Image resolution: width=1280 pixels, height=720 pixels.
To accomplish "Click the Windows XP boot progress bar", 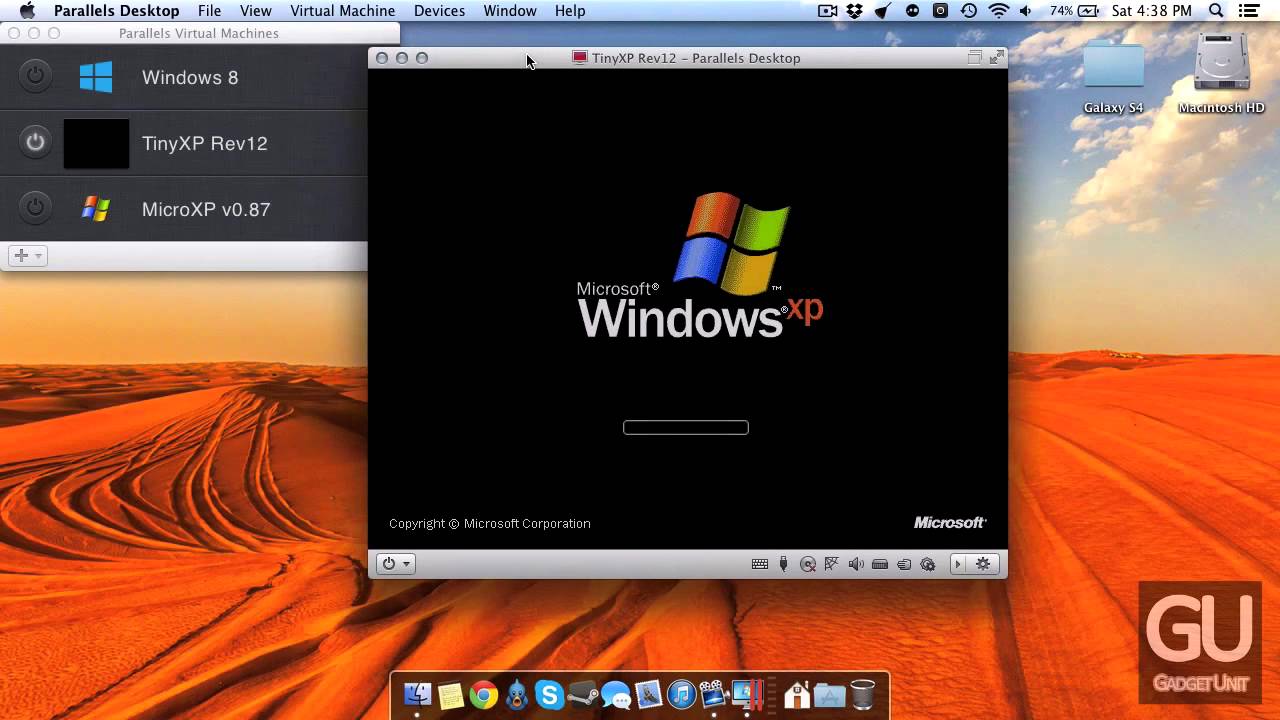I will 686,427.
